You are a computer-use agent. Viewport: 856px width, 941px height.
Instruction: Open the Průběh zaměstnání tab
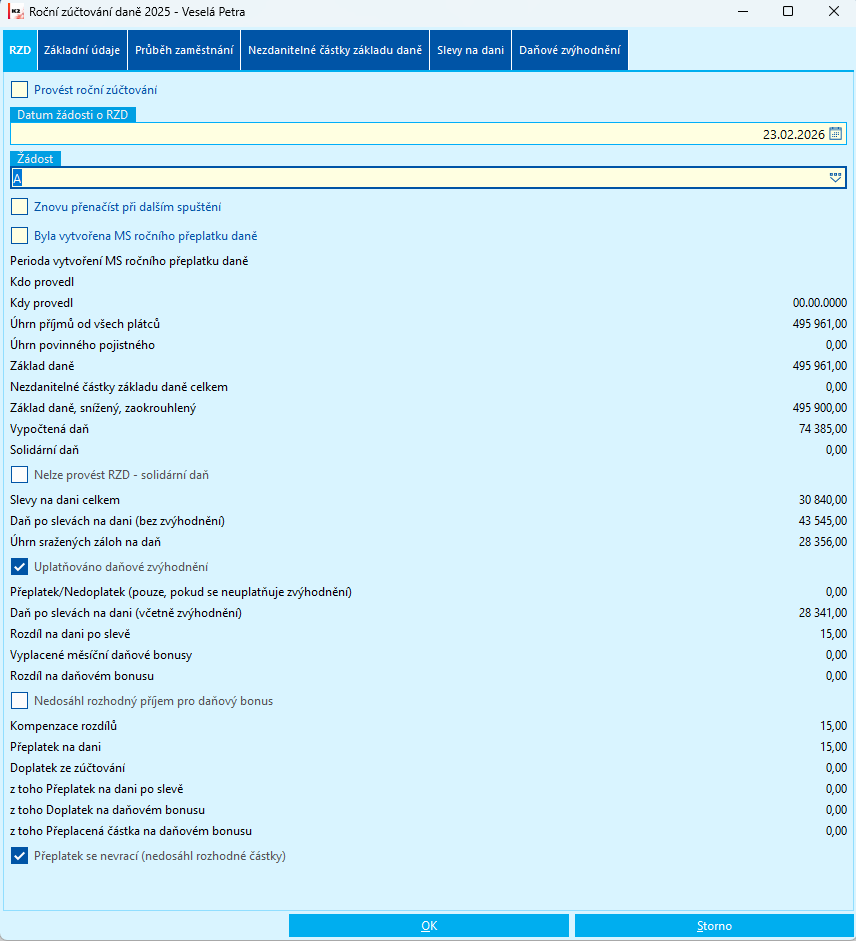click(x=184, y=50)
